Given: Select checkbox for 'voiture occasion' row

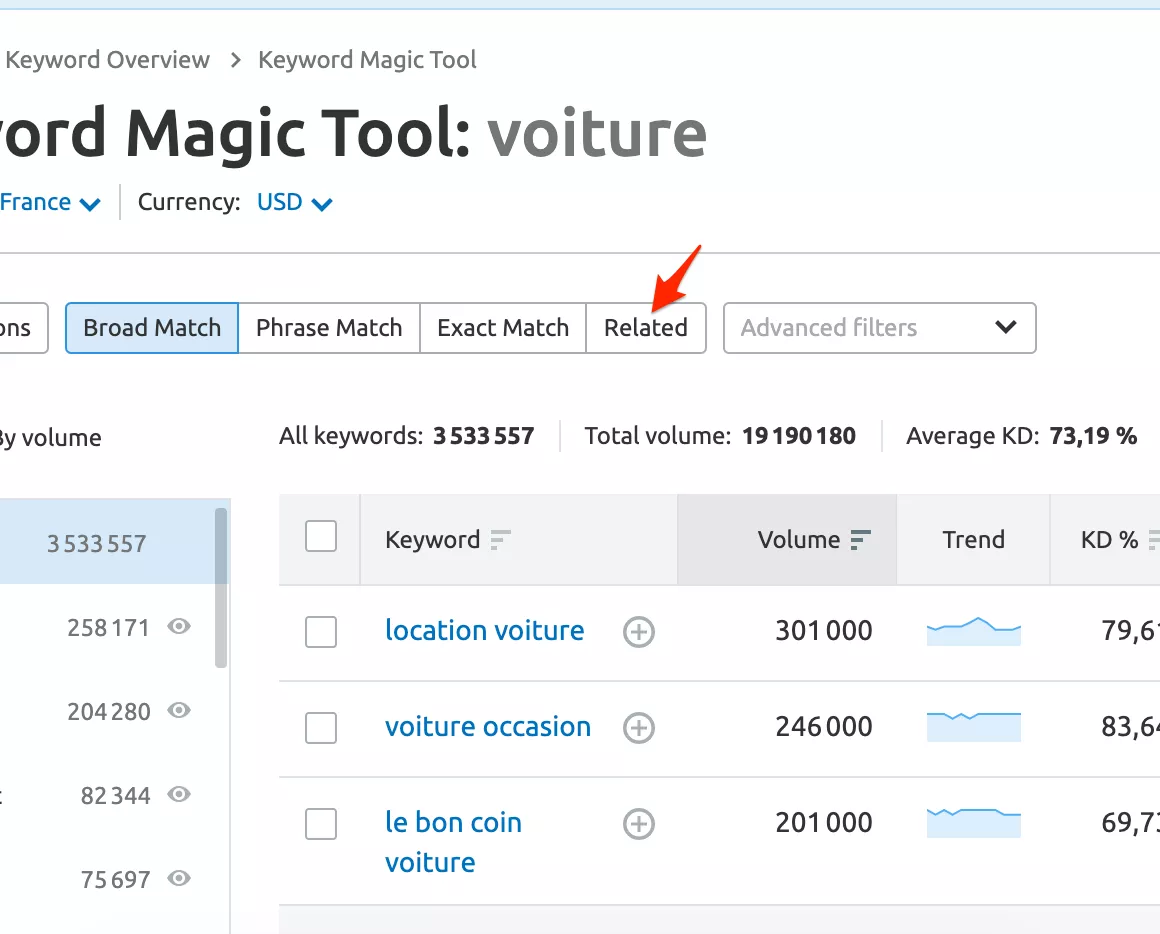Looking at the screenshot, I should point(321,728).
